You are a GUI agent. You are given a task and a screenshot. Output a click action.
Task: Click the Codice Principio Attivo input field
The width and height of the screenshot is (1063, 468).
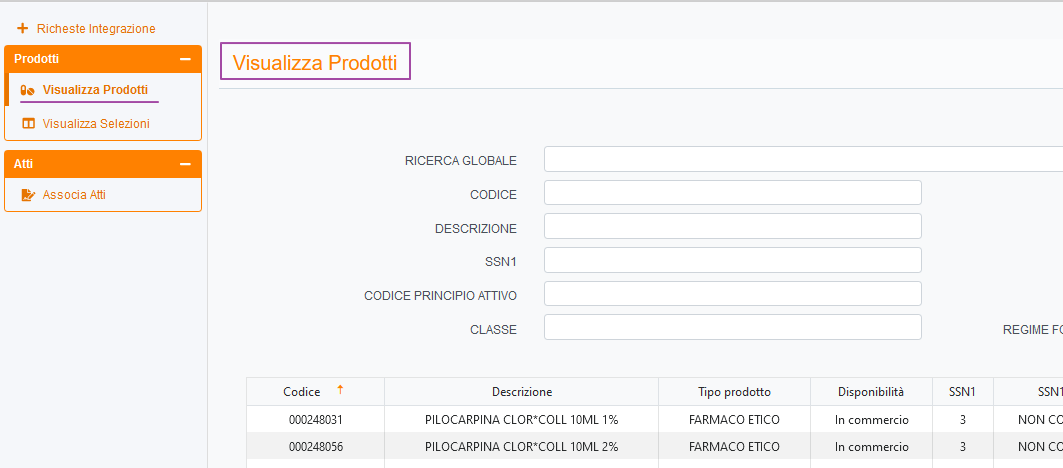tap(732, 294)
